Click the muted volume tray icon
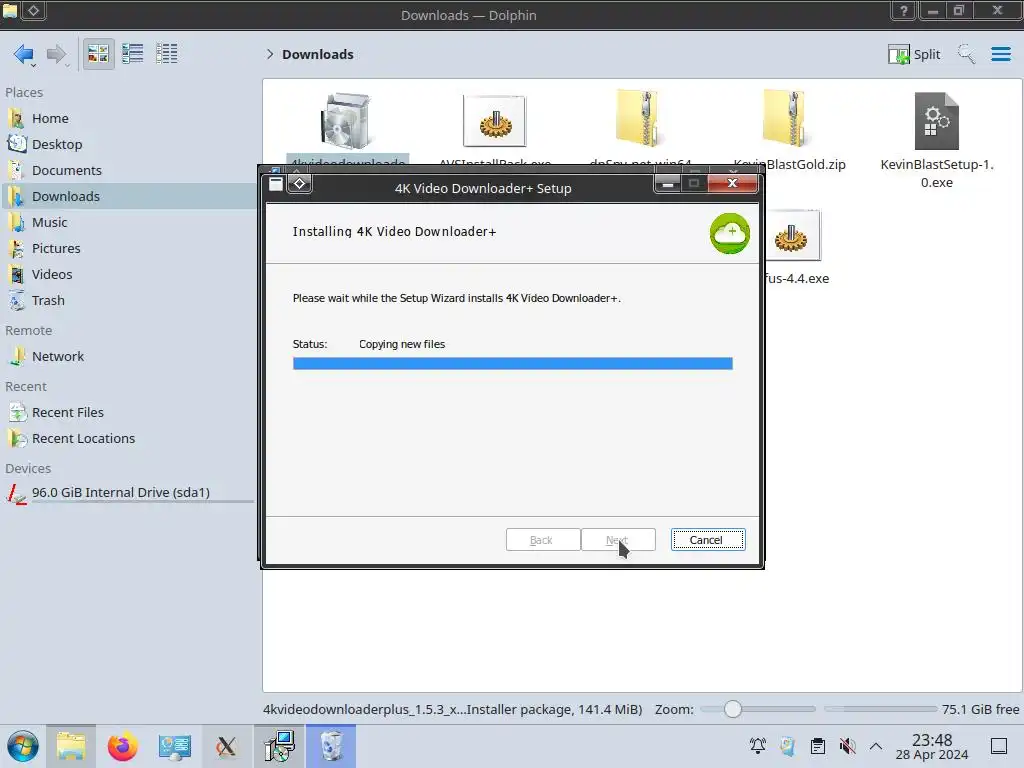The width and height of the screenshot is (1024, 768). coord(848,746)
